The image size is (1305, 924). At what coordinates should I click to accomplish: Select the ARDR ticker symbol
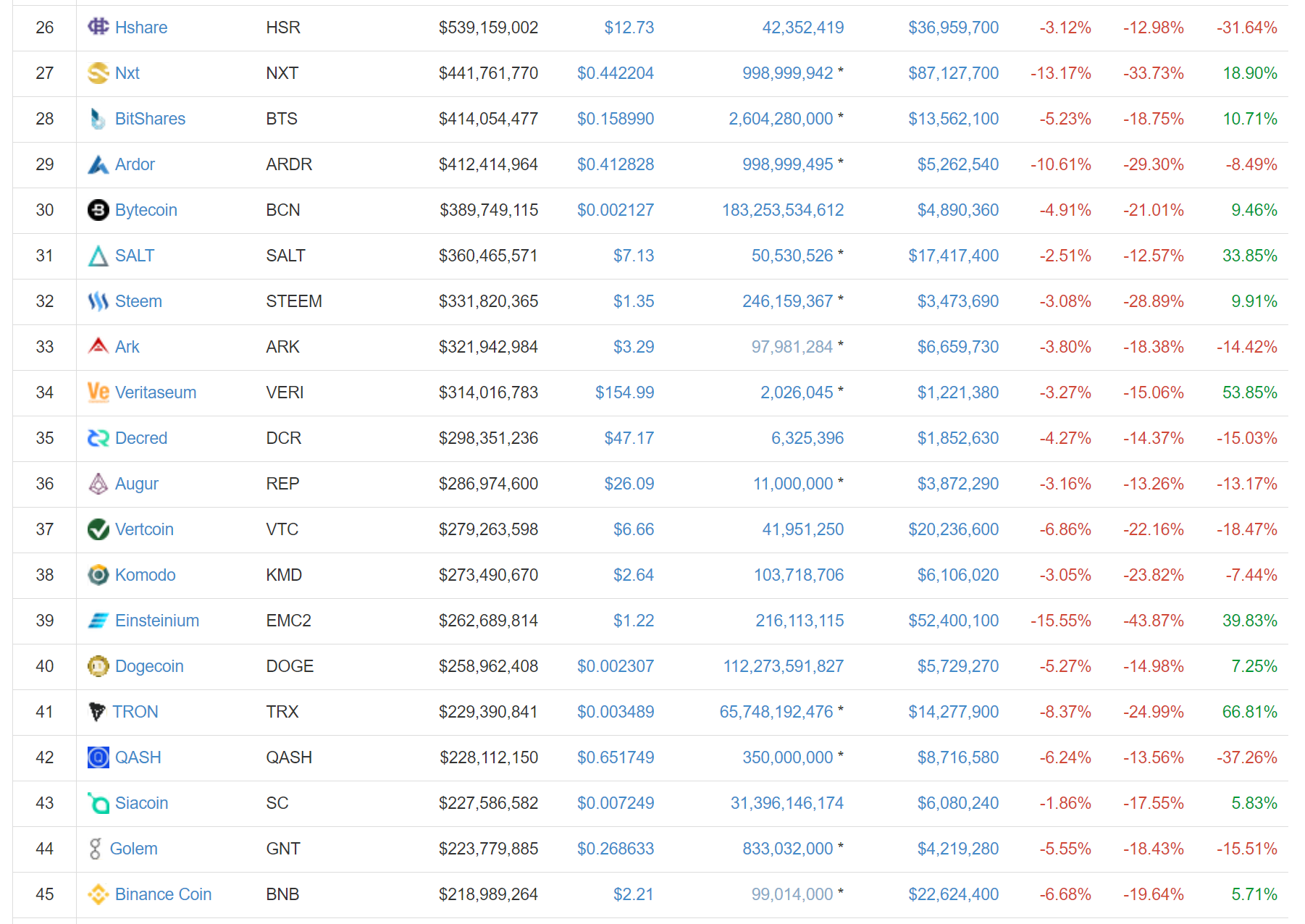click(x=289, y=164)
